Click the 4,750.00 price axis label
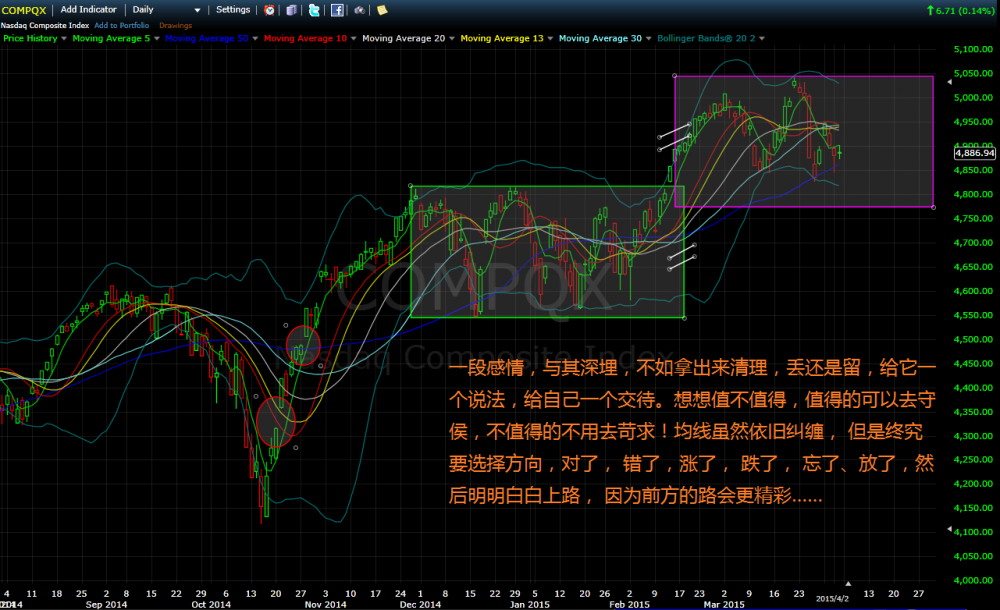 [973, 218]
